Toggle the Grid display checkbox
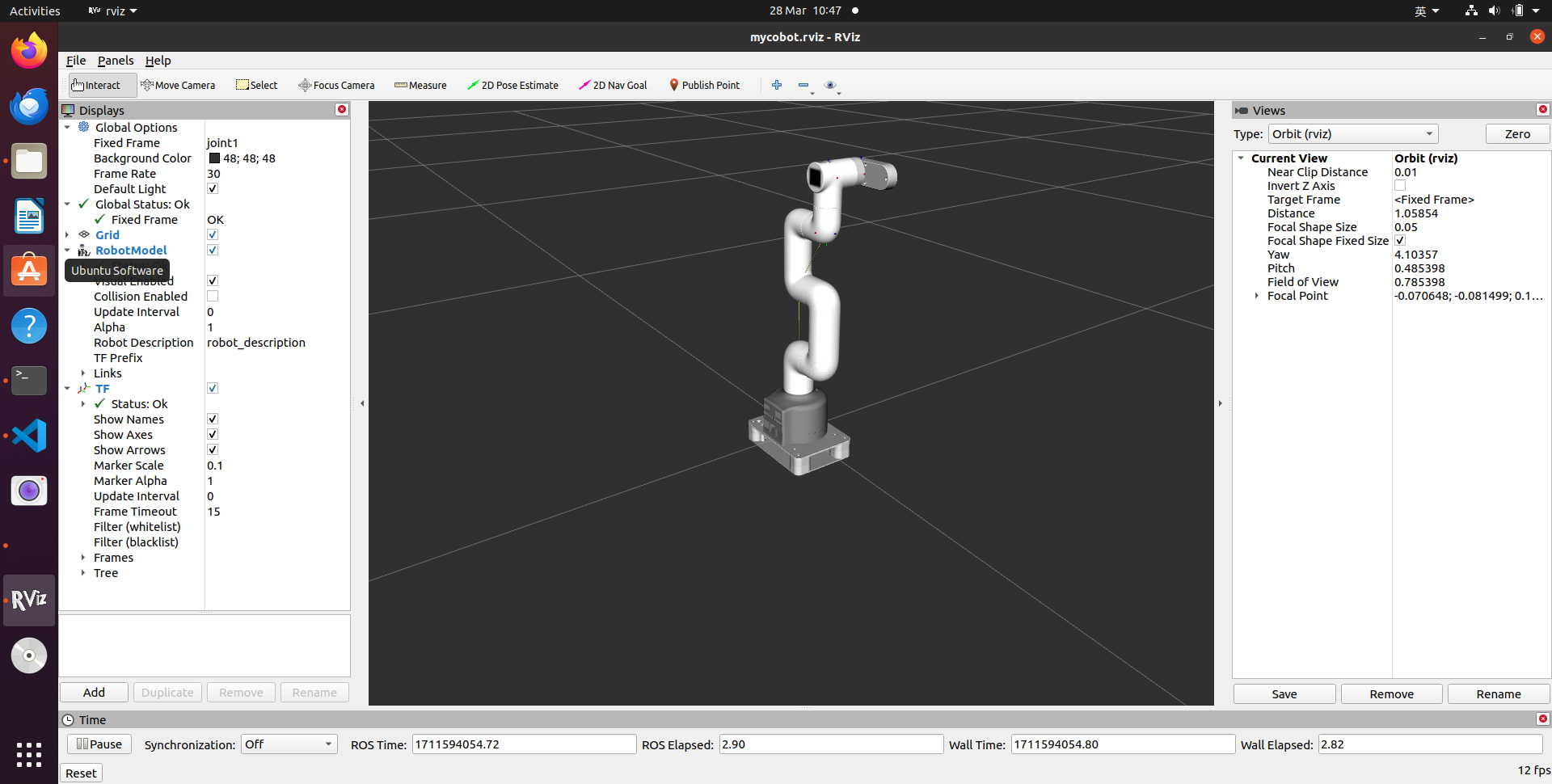Screen dimensions: 1552x784 (x=213, y=234)
